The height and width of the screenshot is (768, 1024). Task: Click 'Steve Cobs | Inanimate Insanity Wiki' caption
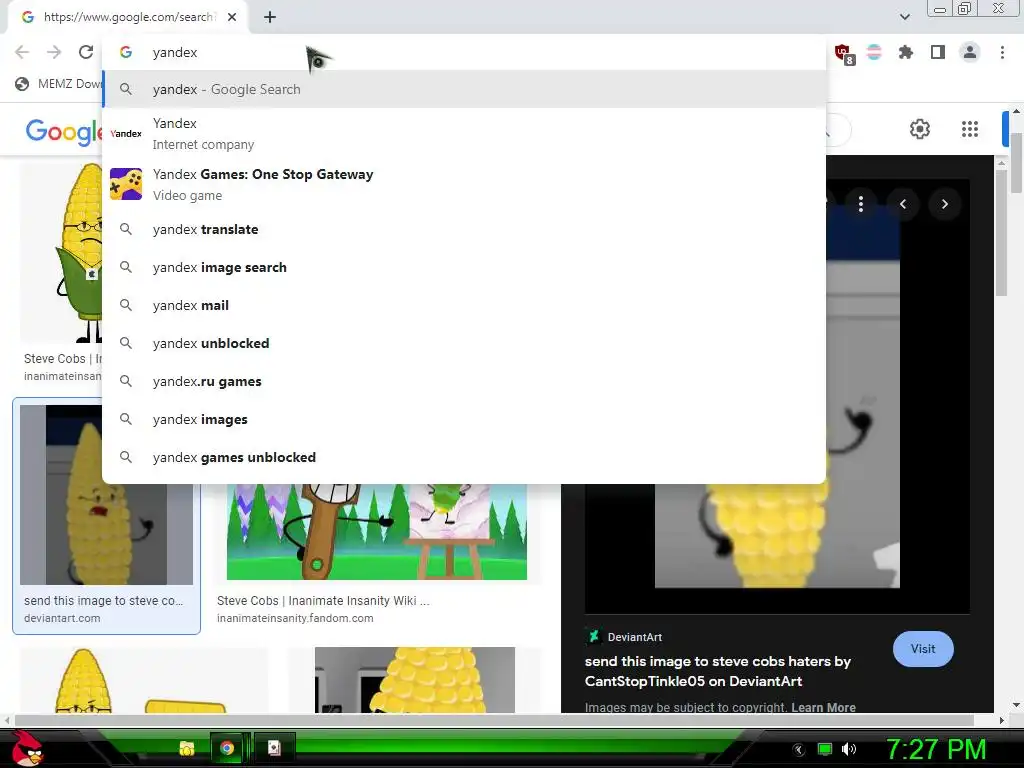pyautogui.click(x=323, y=601)
